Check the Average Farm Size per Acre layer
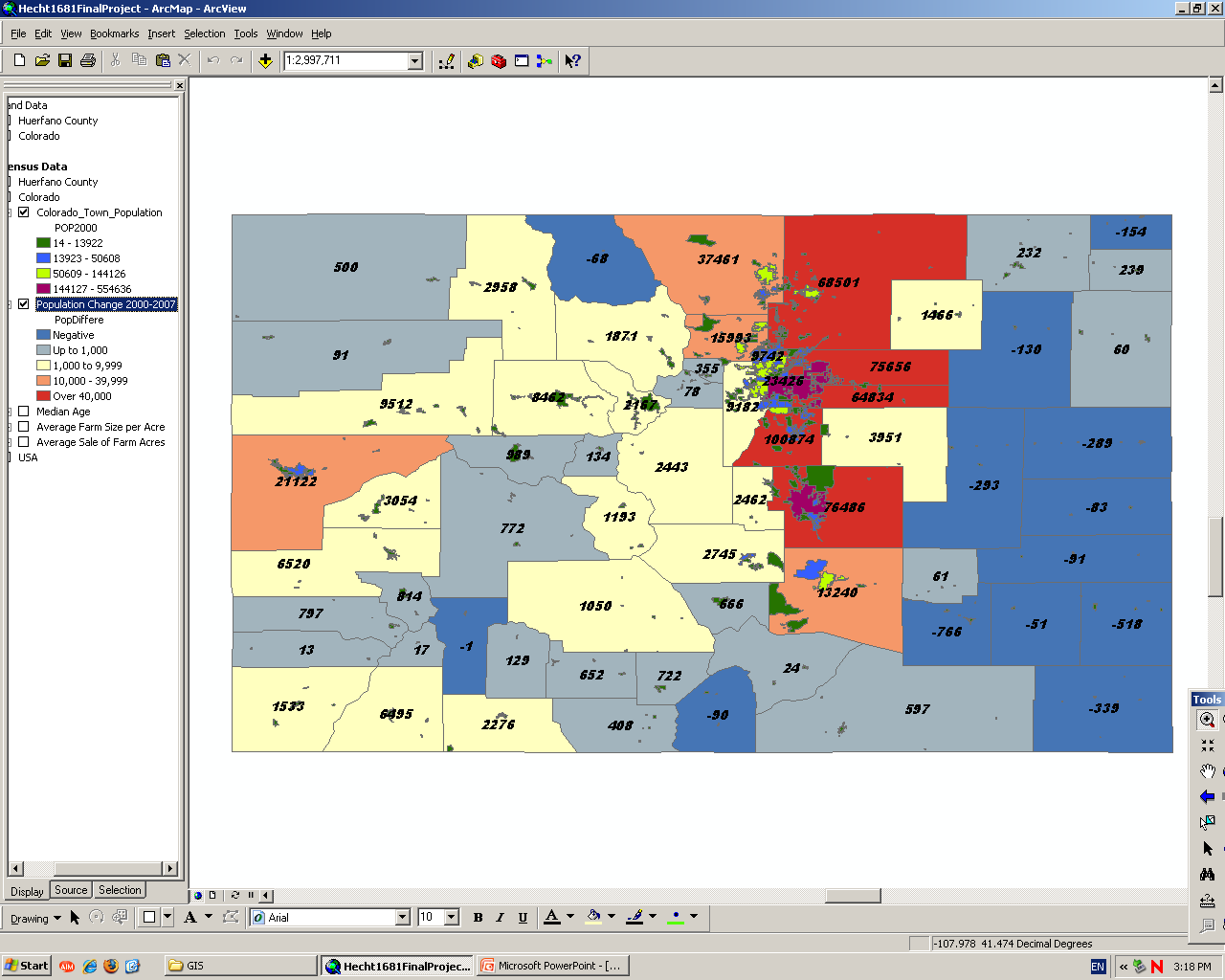Screen dimensions: 1225x980 point(24,427)
